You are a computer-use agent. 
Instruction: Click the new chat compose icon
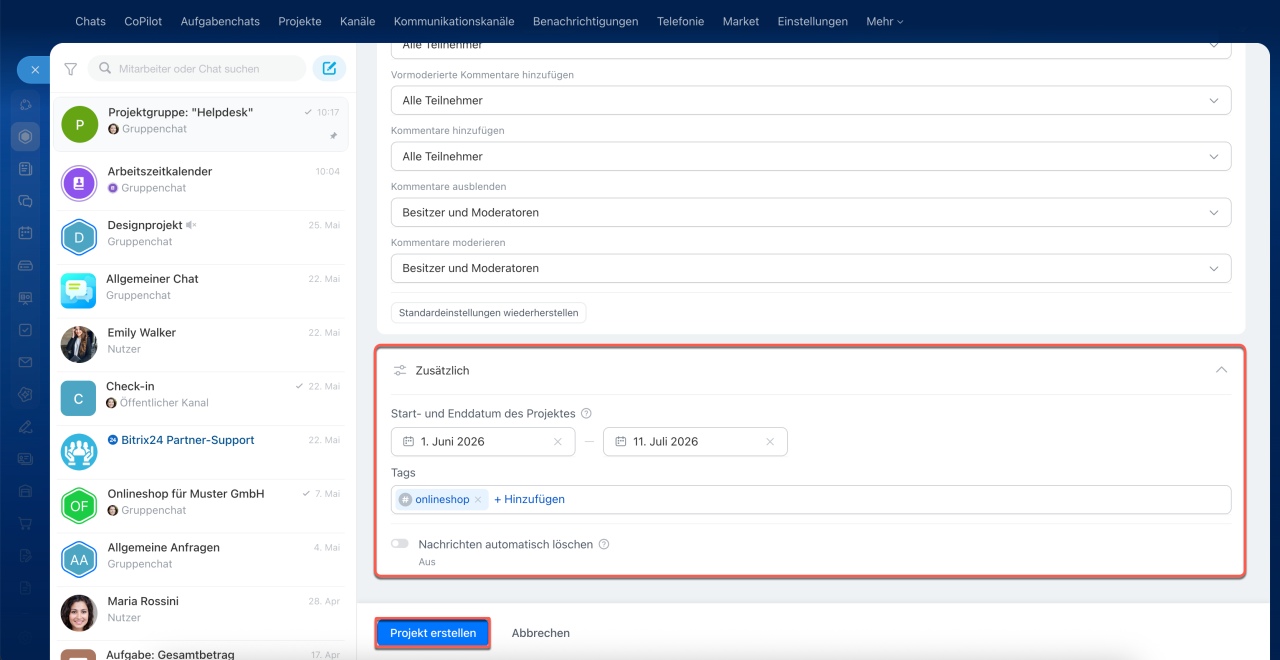329,68
